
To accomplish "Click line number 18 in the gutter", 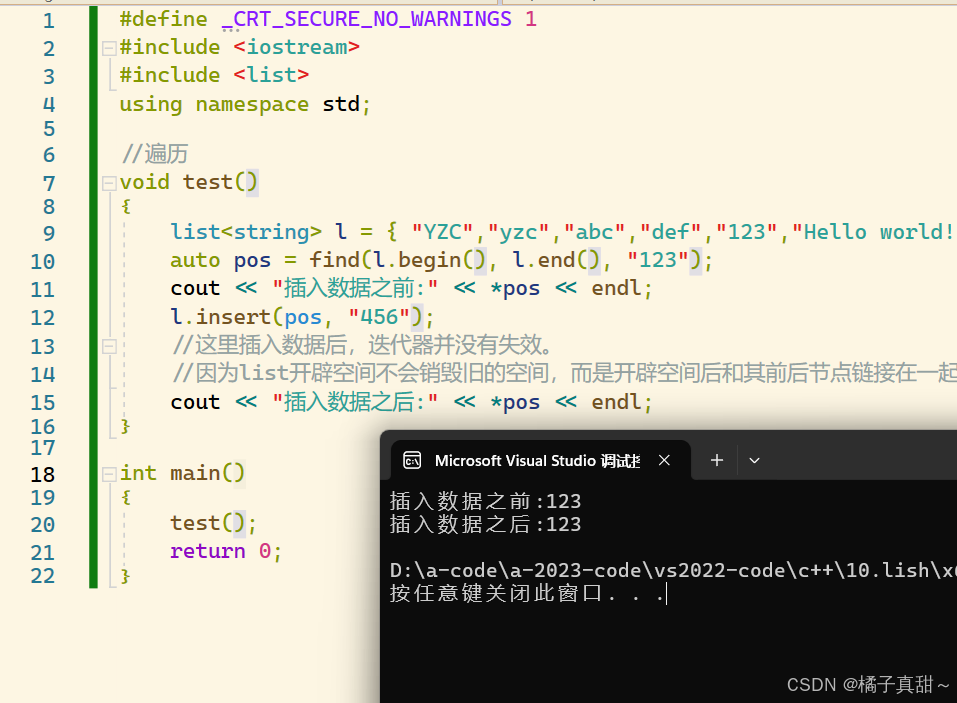I will [43, 474].
